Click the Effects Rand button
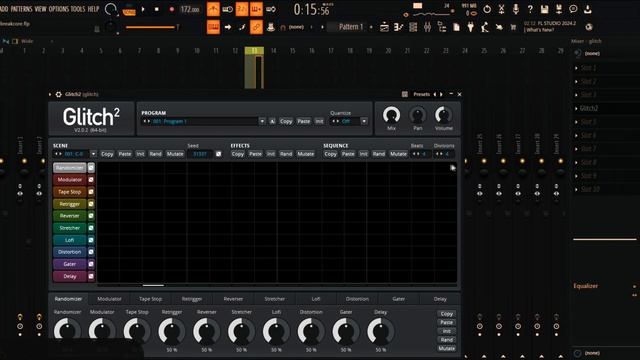Screen dimensions: 640x360 286,154
